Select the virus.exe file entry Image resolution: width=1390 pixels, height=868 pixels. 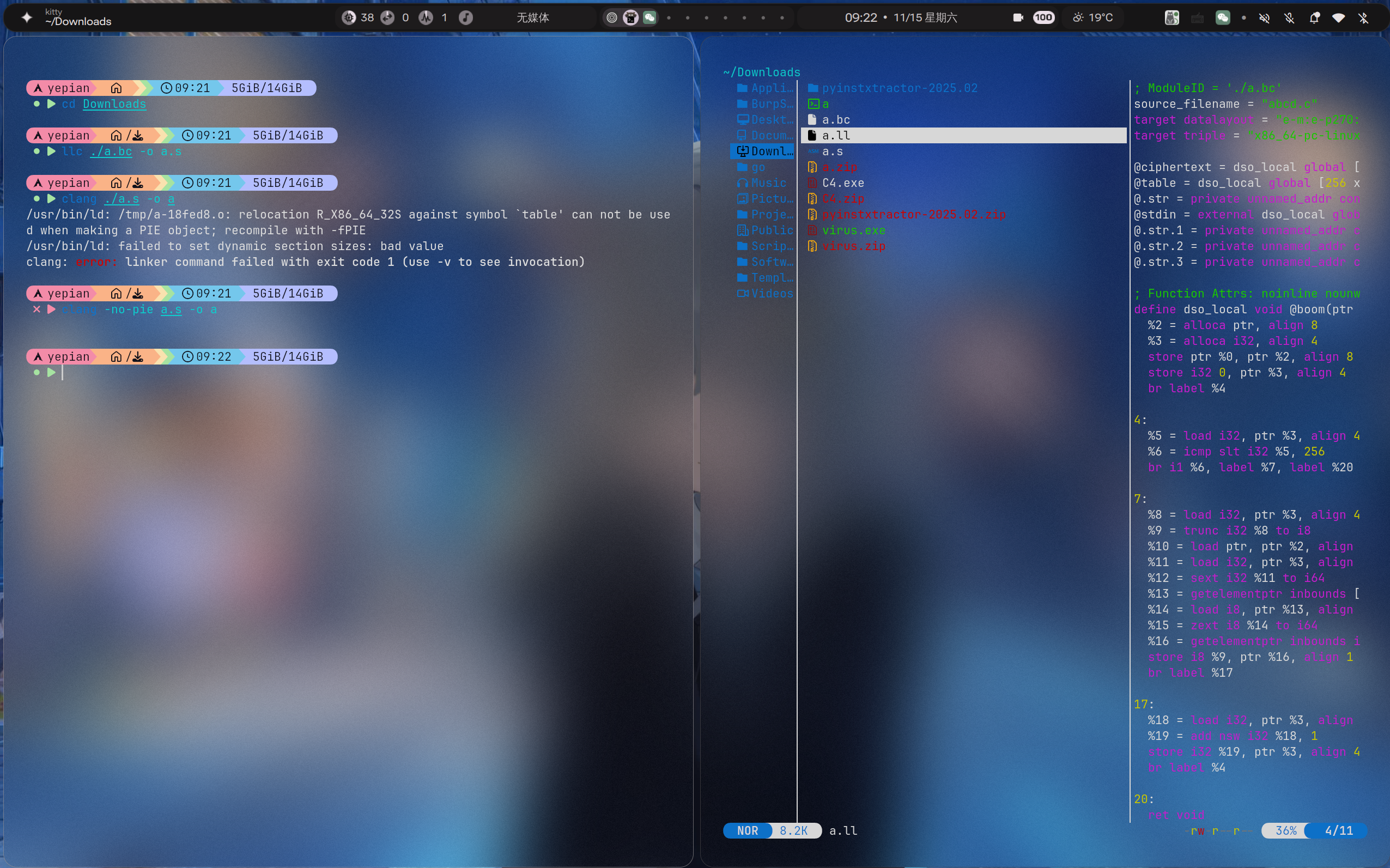[x=853, y=230]
